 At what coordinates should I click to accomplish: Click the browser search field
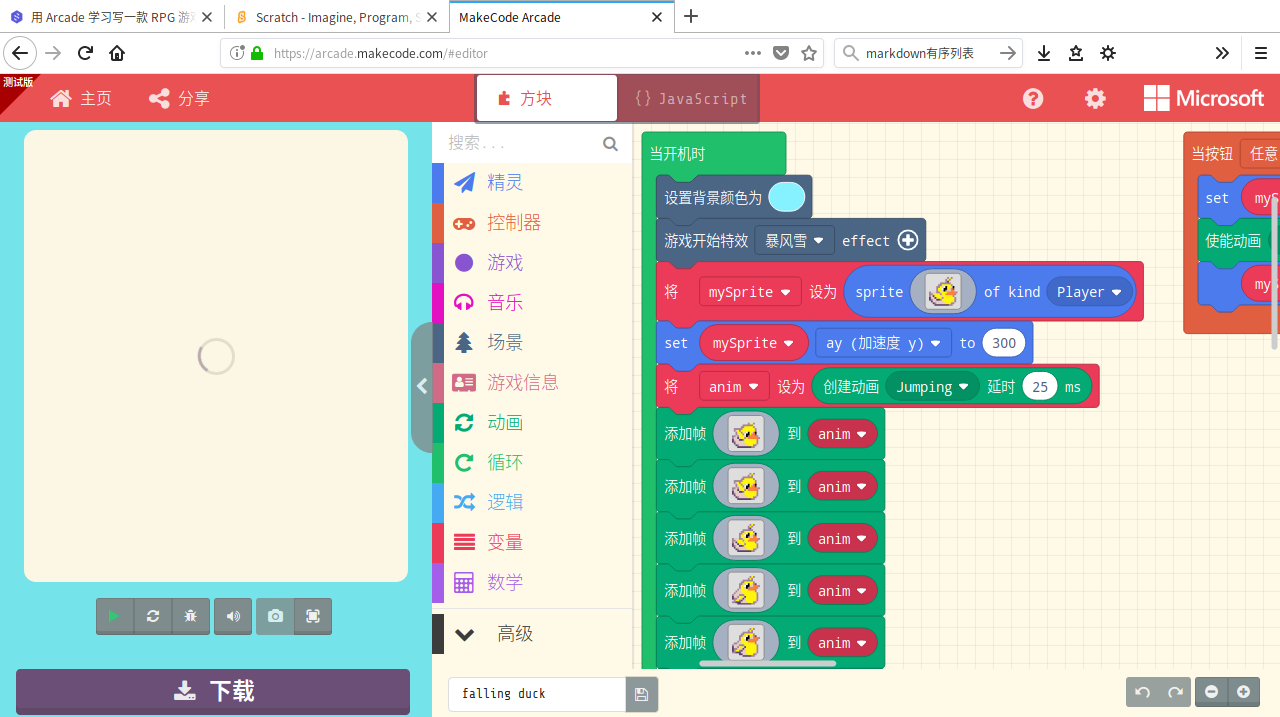[928, 53]
